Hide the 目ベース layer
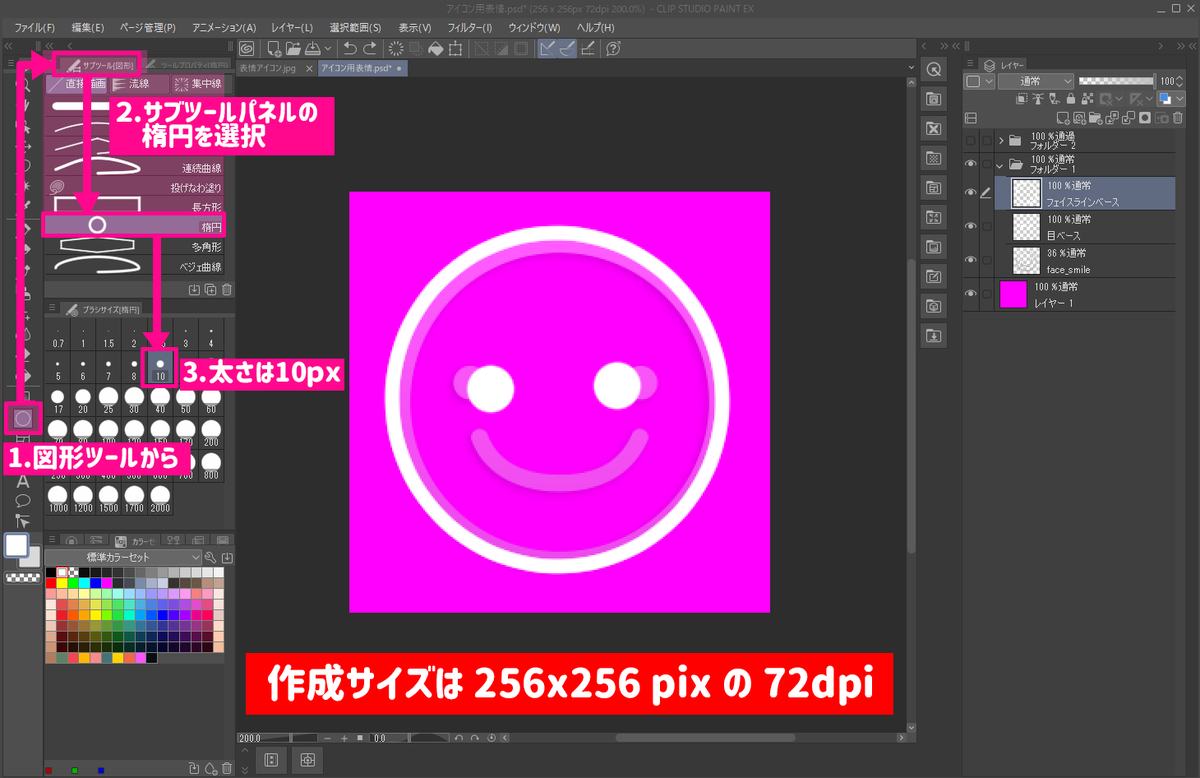This screenshot has width=1200, height=778. click(x=971, y=226)
